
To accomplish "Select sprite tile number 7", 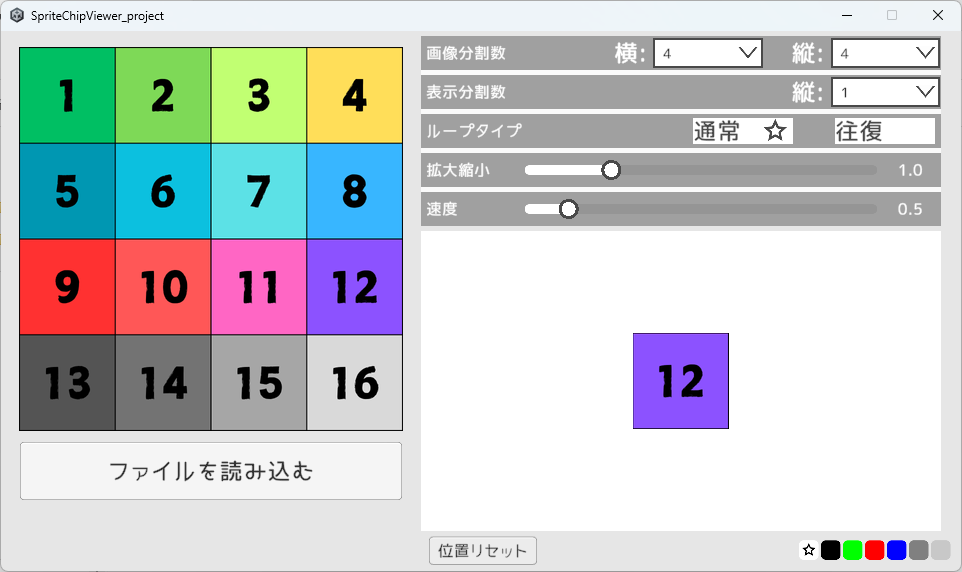I will 259,191.
